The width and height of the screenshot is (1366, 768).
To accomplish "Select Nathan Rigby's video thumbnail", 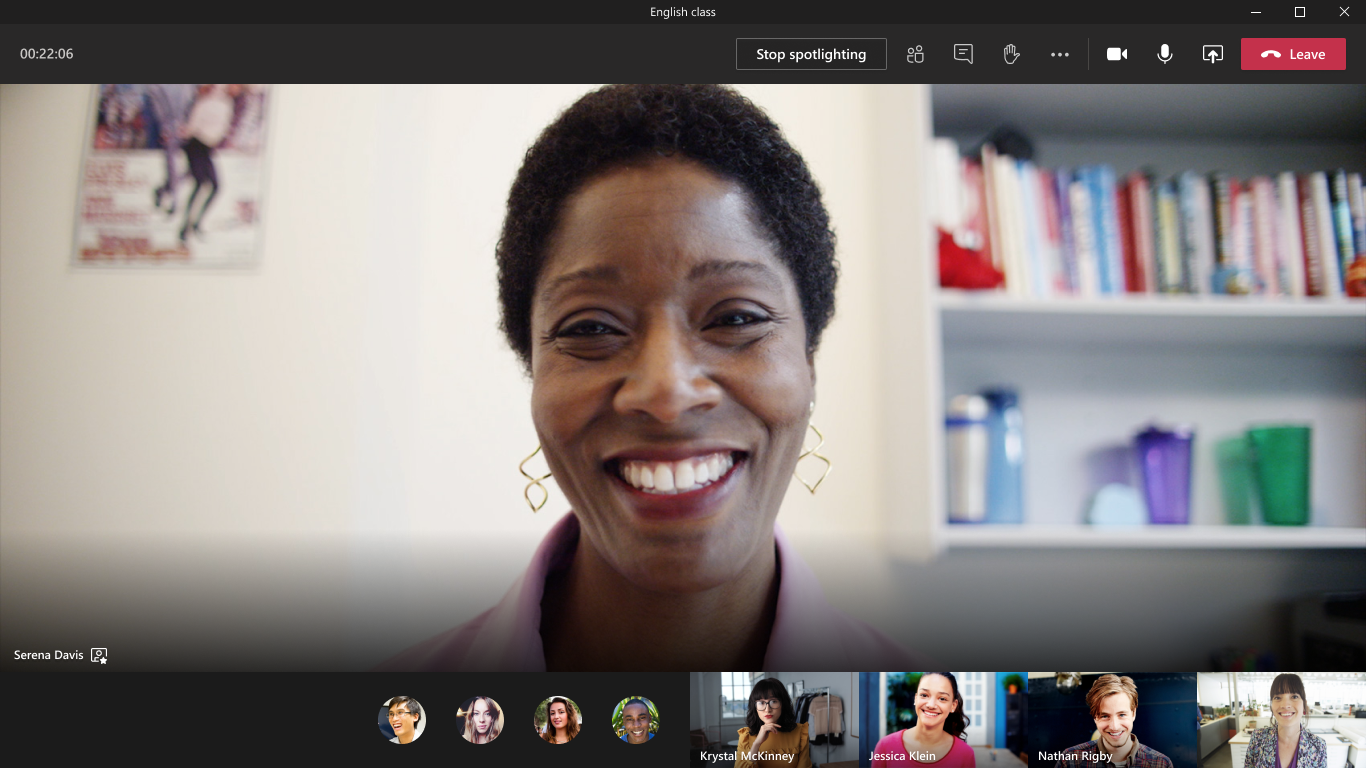I will point(1111,719).
